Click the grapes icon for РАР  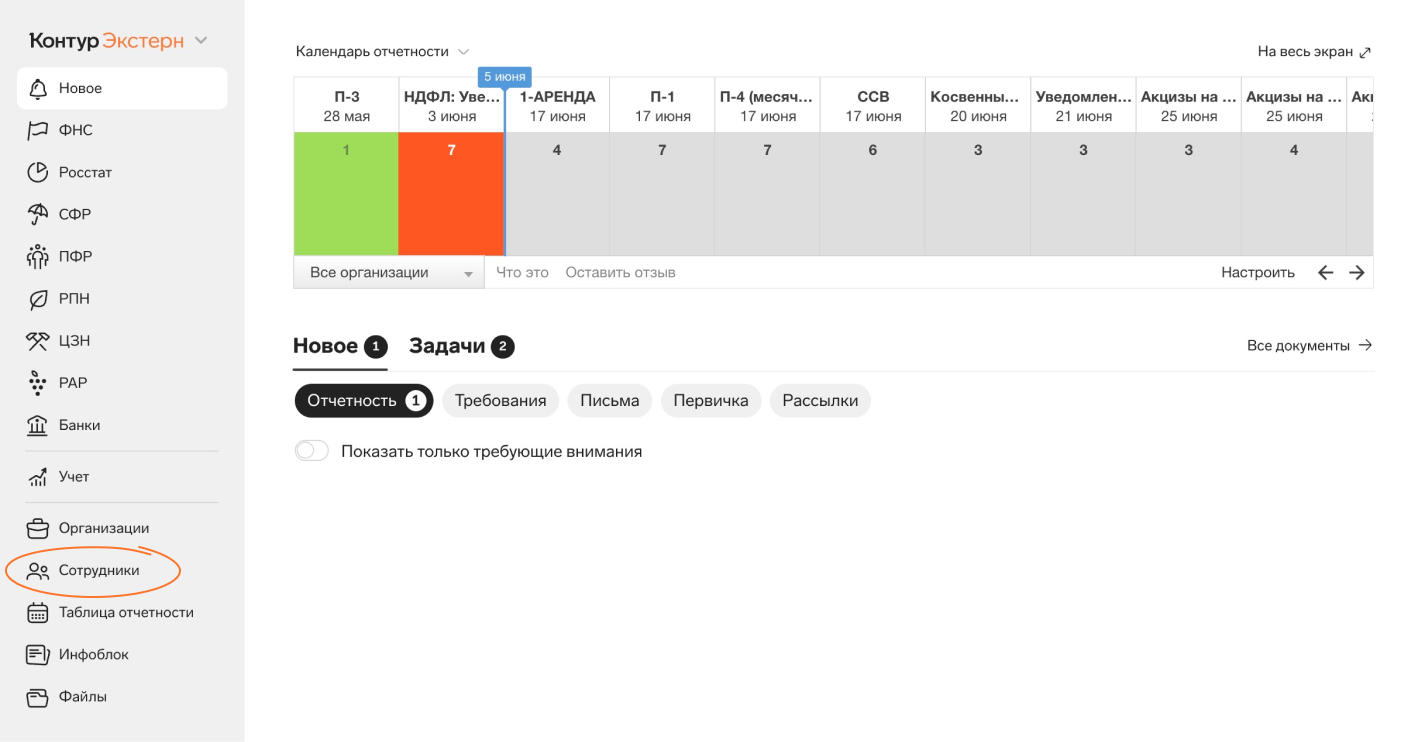38,382
